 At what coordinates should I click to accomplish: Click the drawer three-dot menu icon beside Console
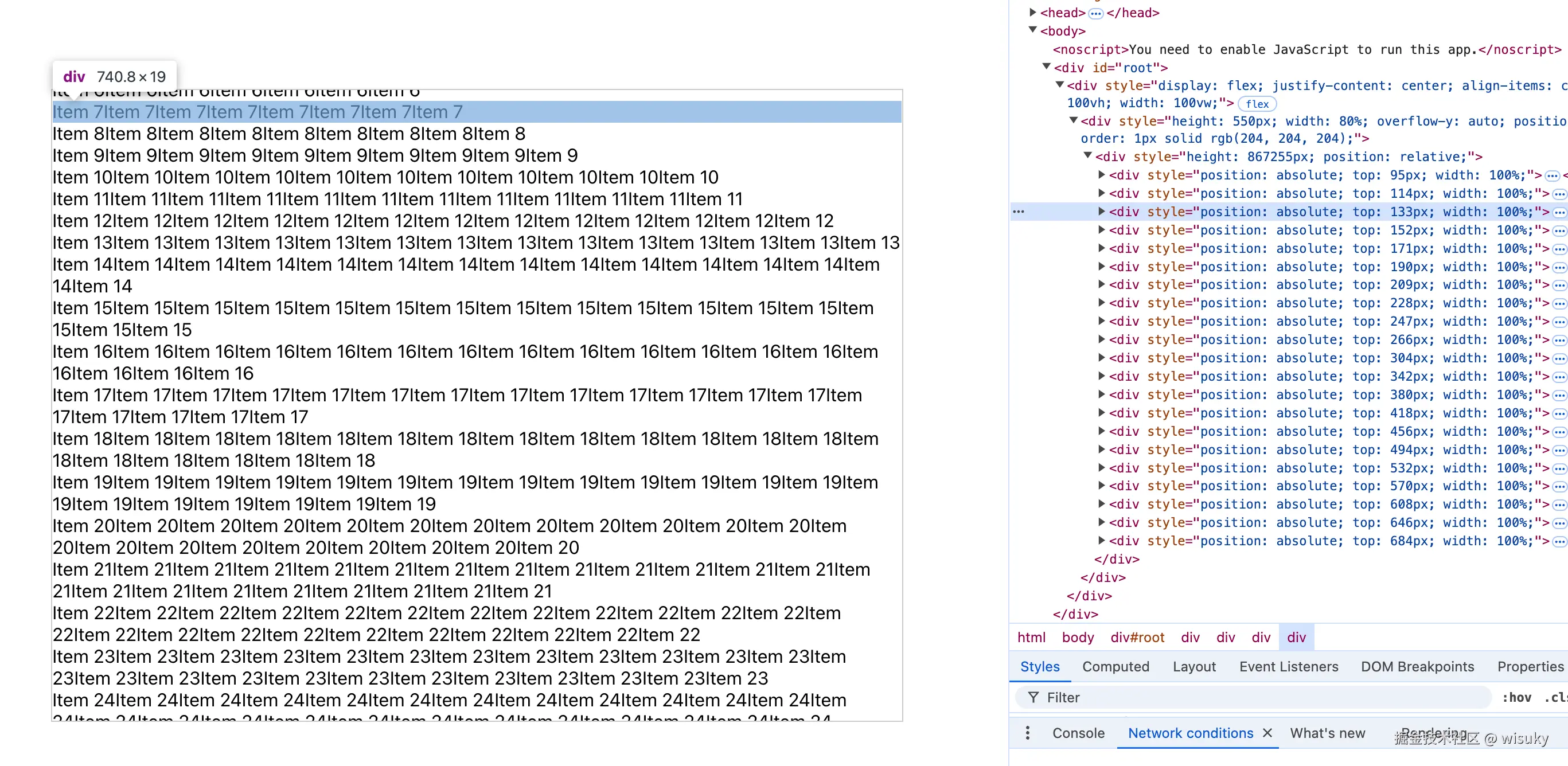click(1028, 733)
